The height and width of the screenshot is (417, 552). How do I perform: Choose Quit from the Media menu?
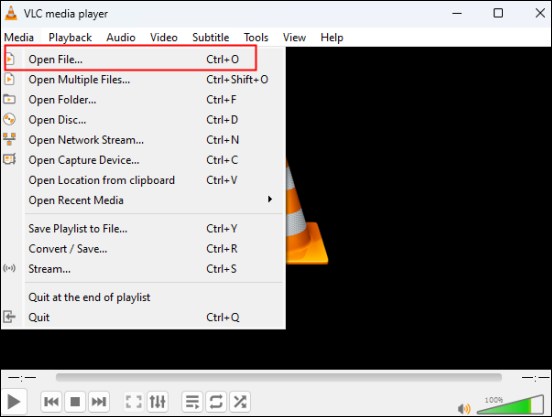(x=143, y=317)
